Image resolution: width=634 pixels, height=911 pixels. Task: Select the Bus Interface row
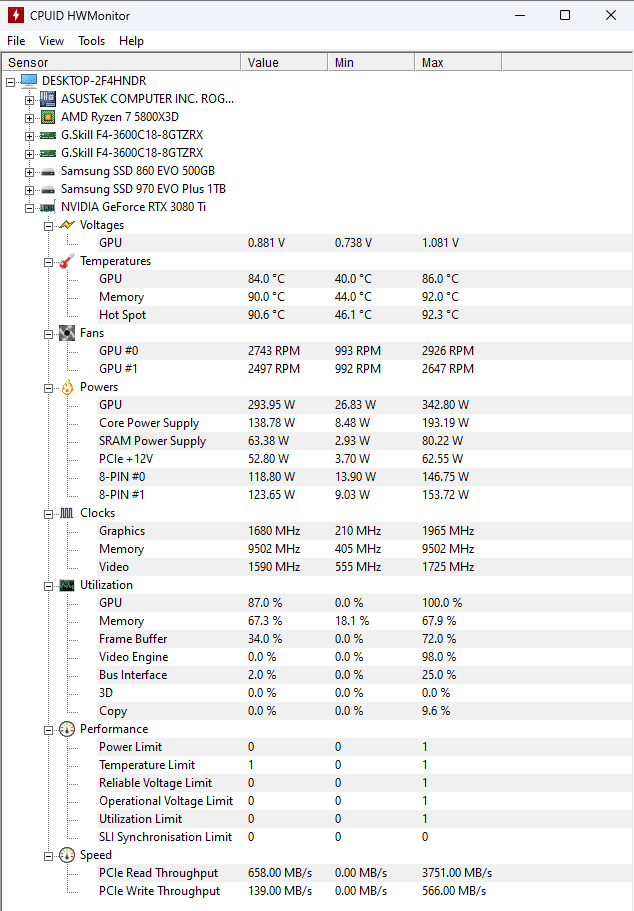[365, 675]
